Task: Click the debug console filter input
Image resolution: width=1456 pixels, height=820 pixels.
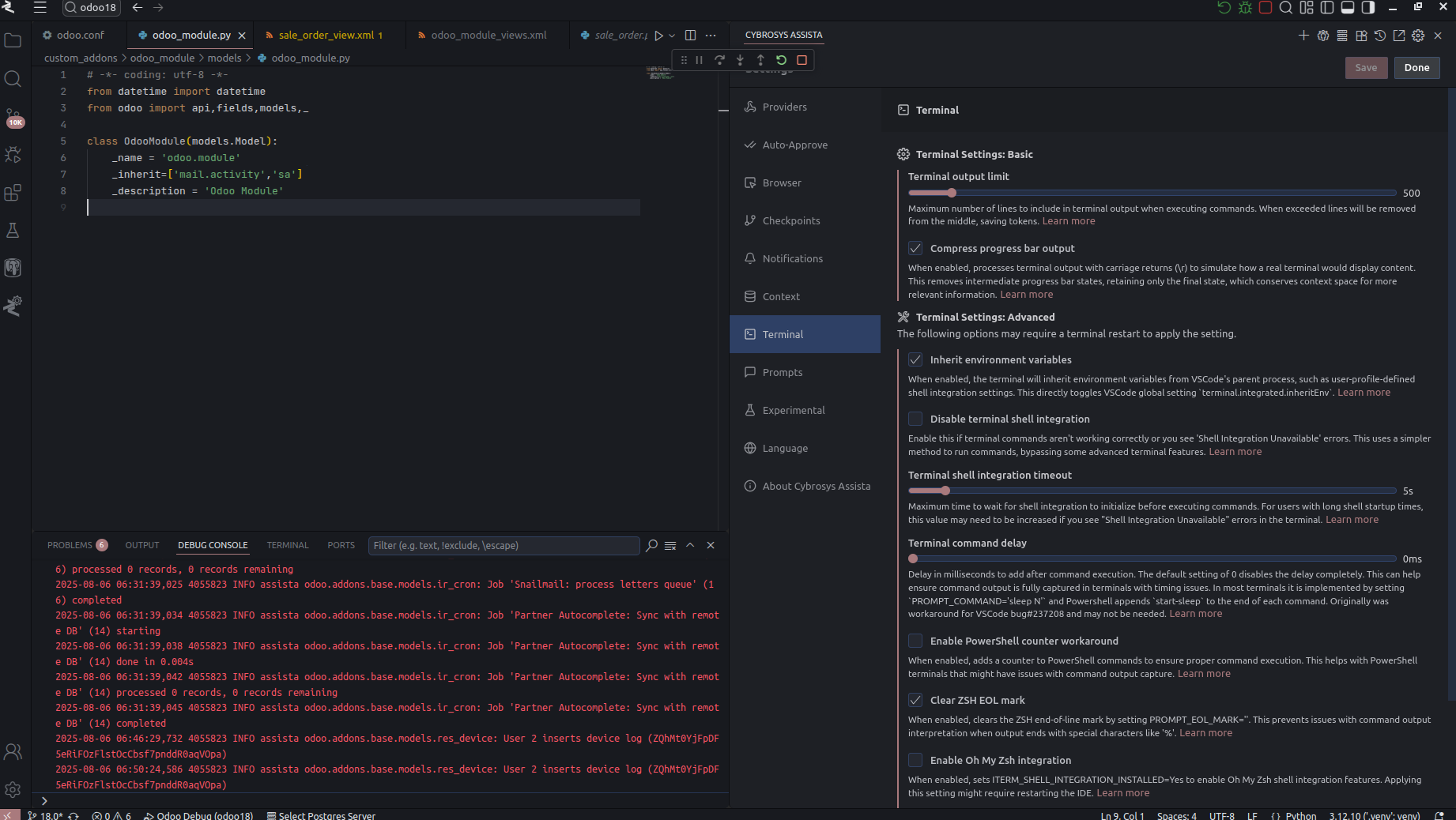Action: (x=504, y=545)
